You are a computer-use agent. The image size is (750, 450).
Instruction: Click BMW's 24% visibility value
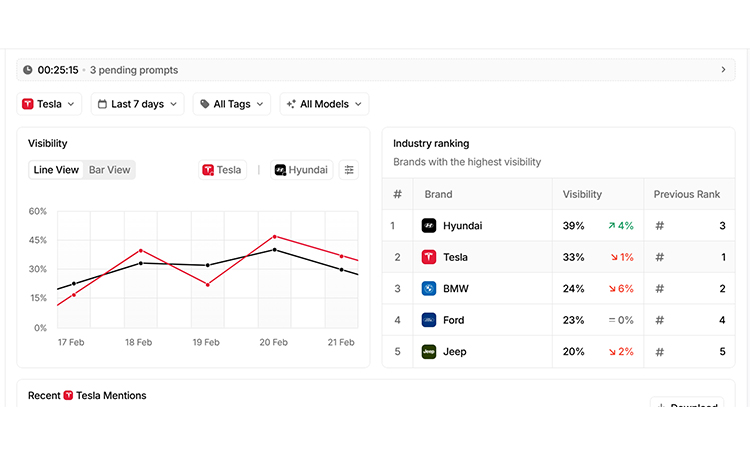click(574, 288)
